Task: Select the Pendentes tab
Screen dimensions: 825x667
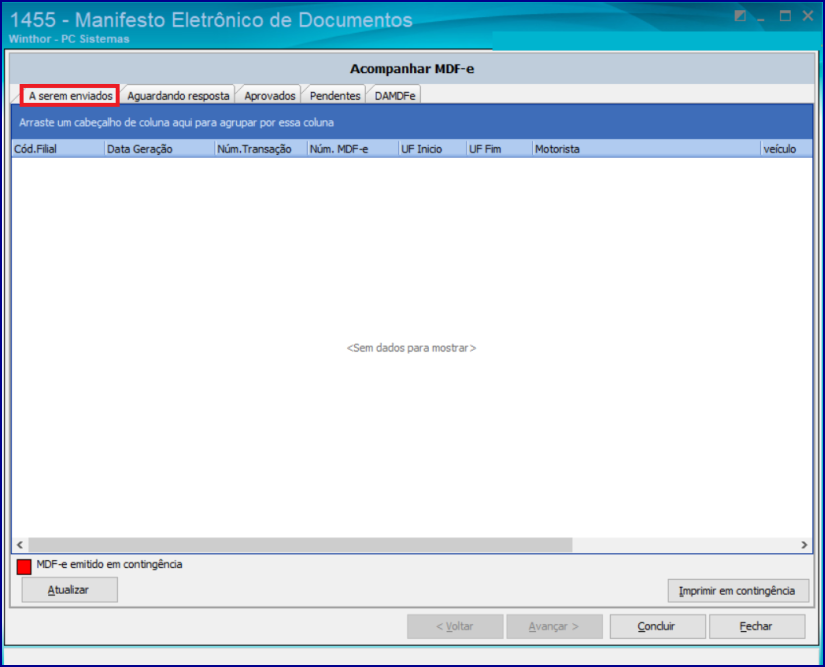Action: 335,96
